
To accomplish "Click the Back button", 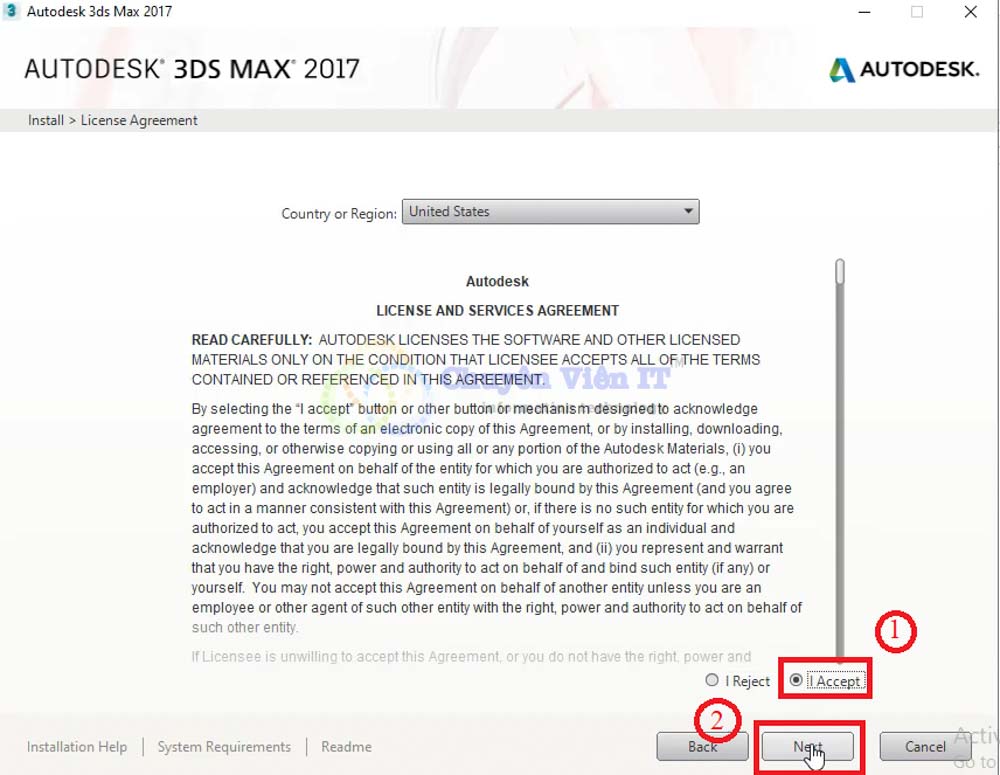I will point(702,746).
